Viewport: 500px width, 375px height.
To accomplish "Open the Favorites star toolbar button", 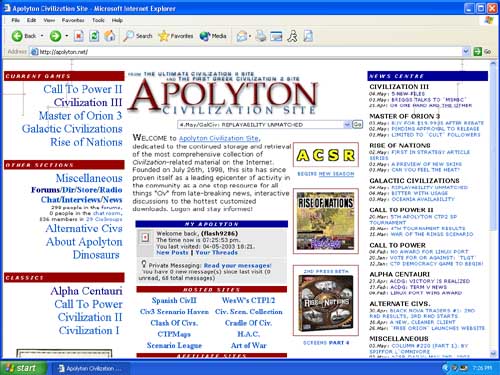I will coord(176,36).
